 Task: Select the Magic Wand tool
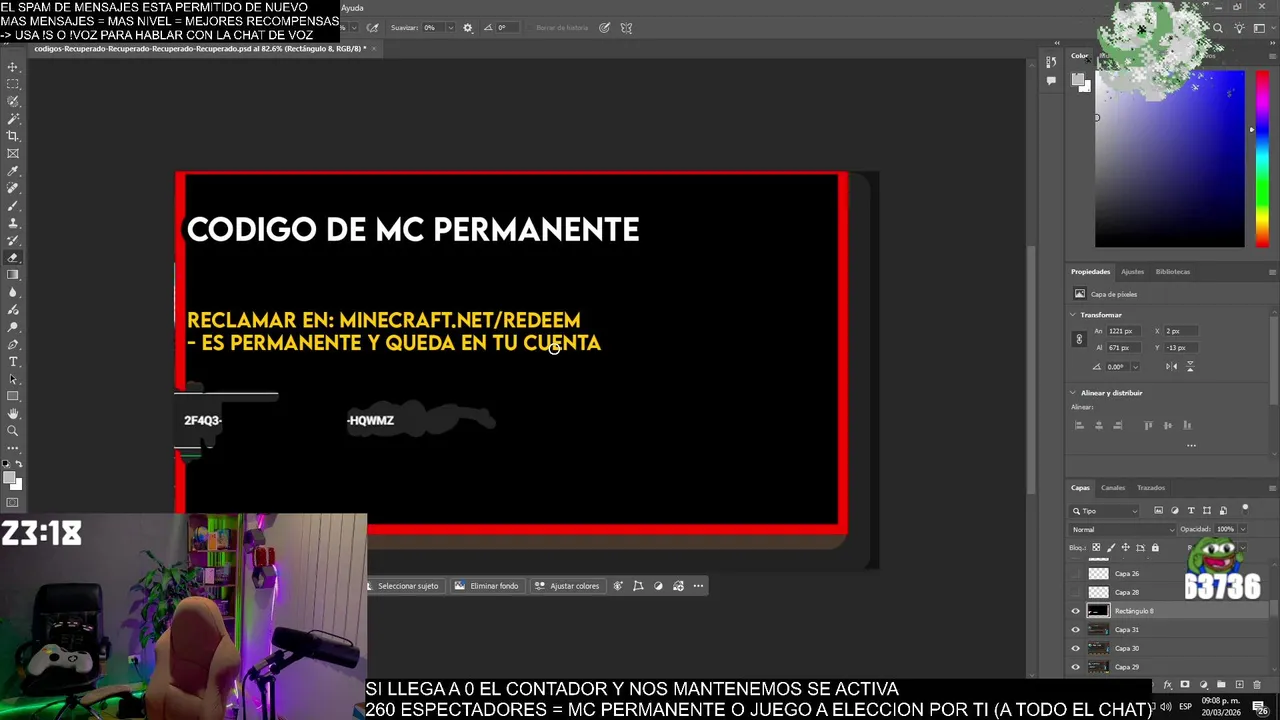click(13, 119)
